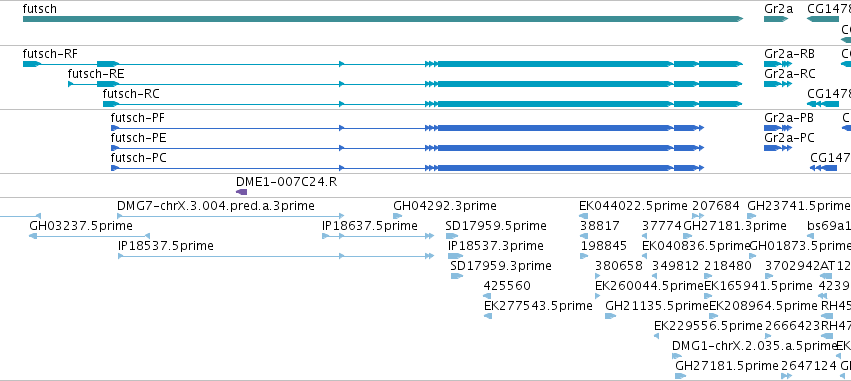Select the futsch gene bar

[383, 19]
